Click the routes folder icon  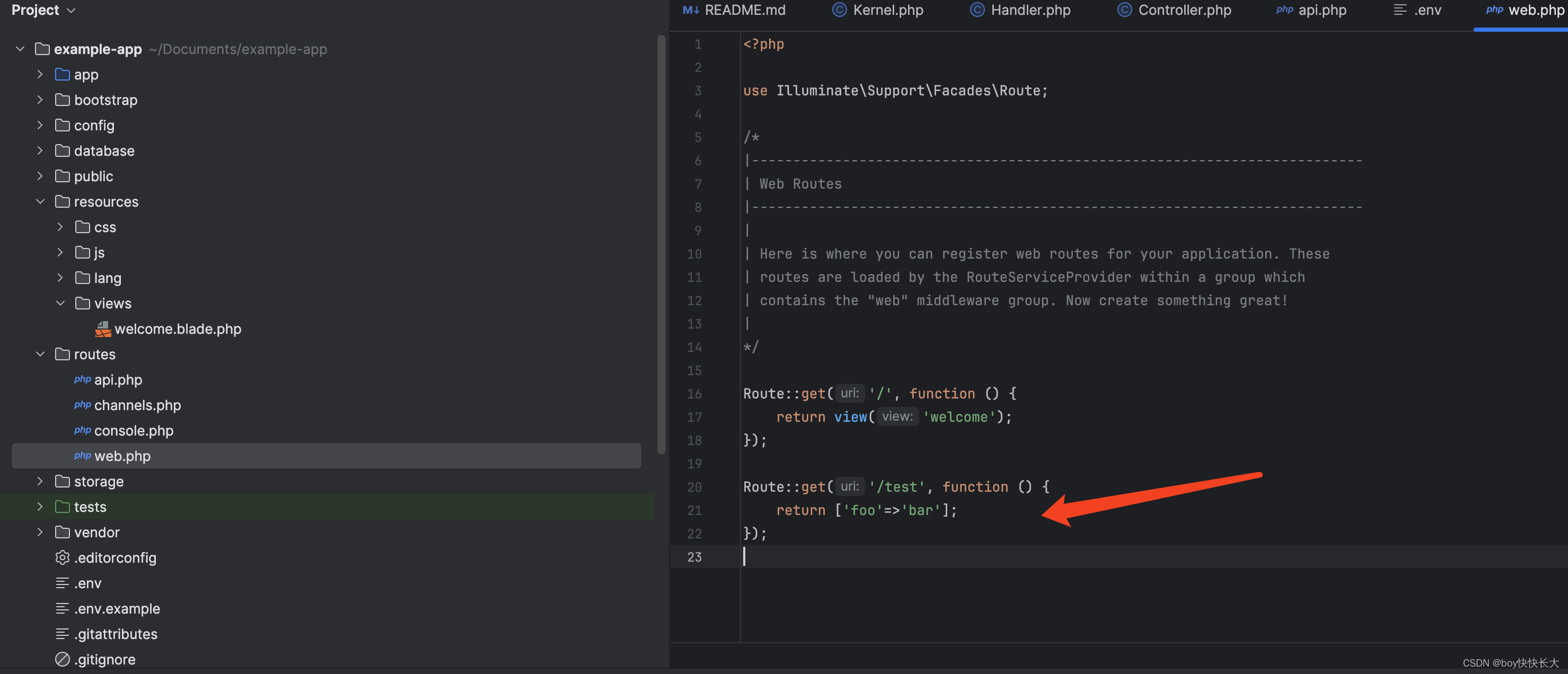tap(62, 354)
